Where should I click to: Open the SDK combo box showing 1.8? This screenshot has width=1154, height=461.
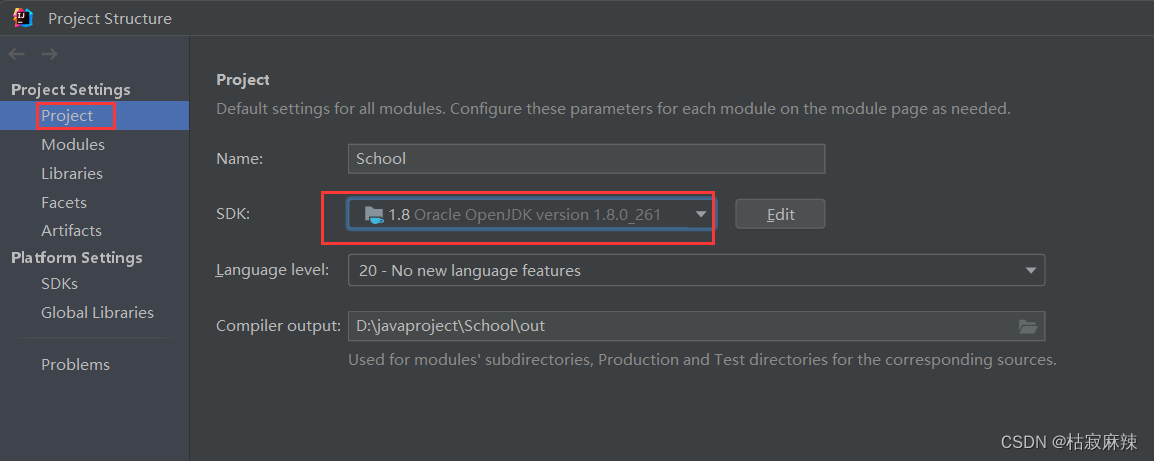[x=530, y=214]
